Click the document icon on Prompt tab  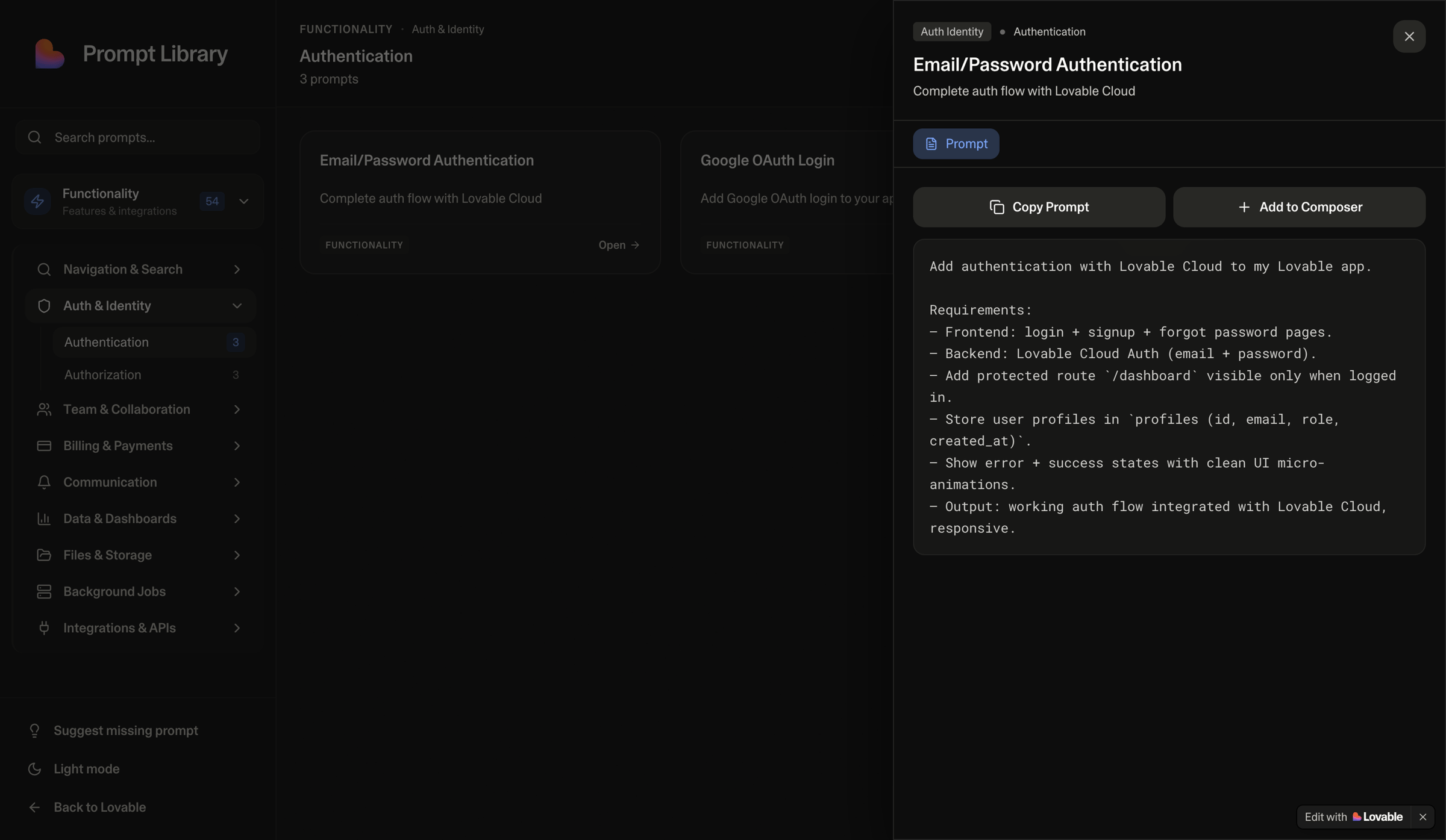pos(931,144)
